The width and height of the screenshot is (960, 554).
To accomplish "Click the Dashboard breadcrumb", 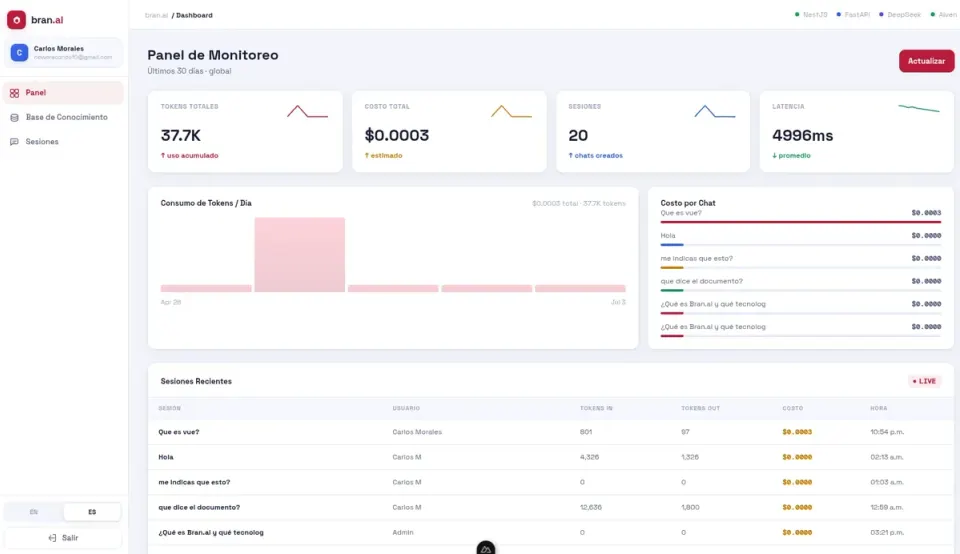I will (x=194, y=15).
